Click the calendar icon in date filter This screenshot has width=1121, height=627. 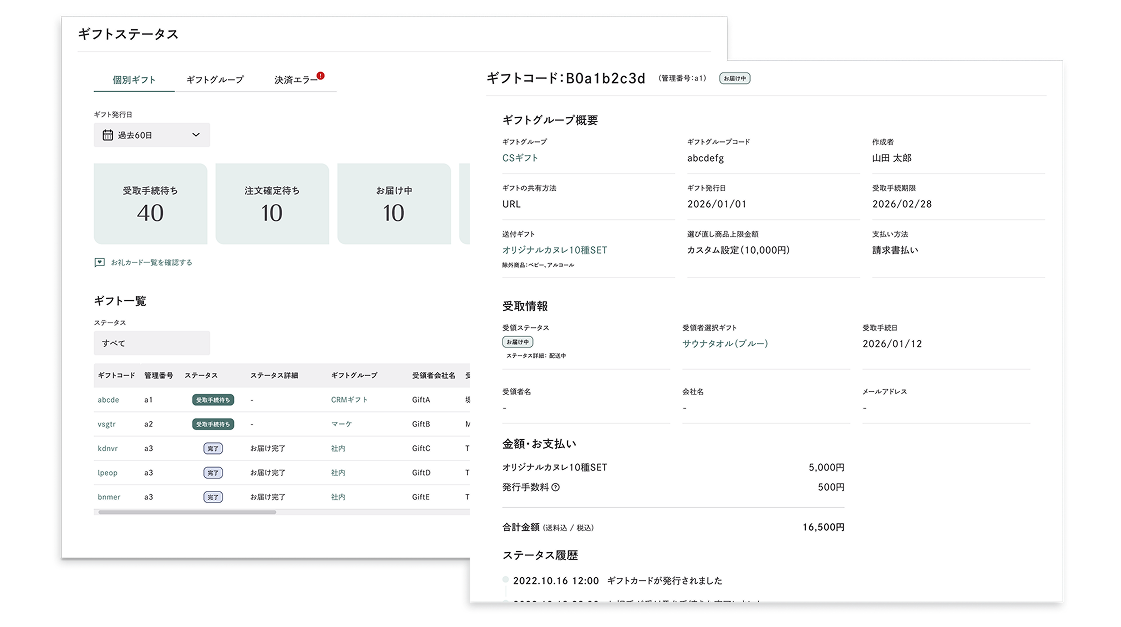click(x=108, y=135)
